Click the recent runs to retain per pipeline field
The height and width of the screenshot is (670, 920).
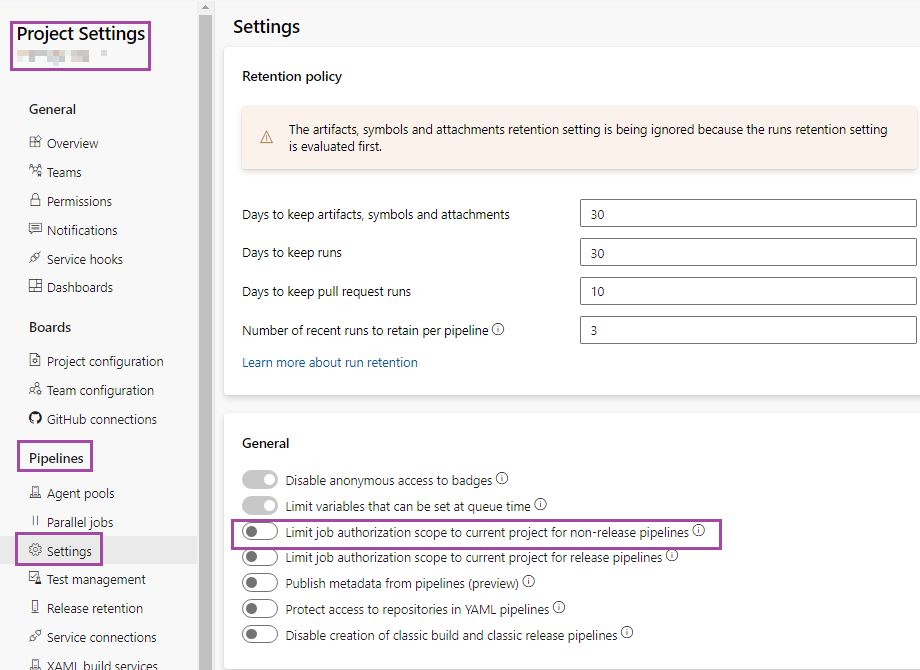[x=748, y=330]
